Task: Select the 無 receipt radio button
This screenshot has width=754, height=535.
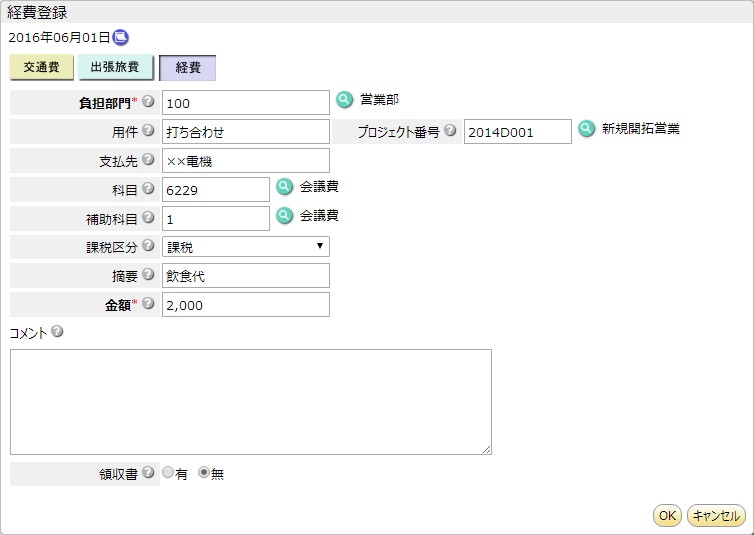Action: 204,473
